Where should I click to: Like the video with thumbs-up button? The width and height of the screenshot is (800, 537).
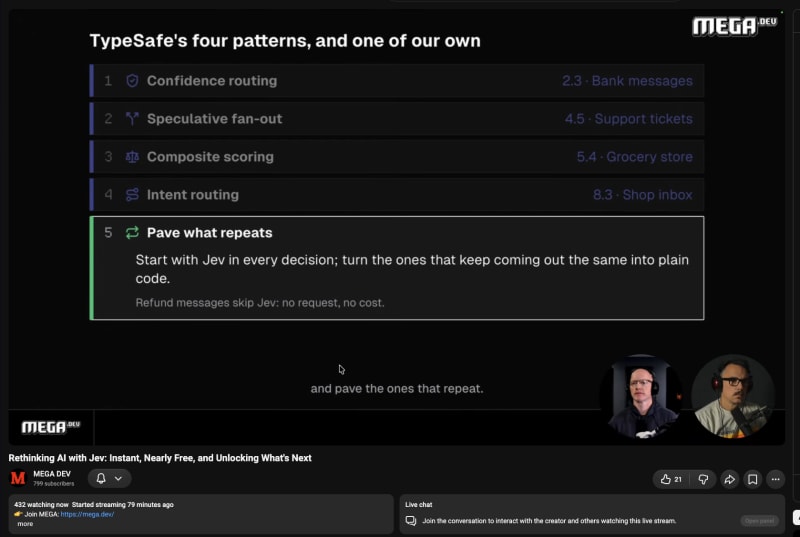(671, 479)
